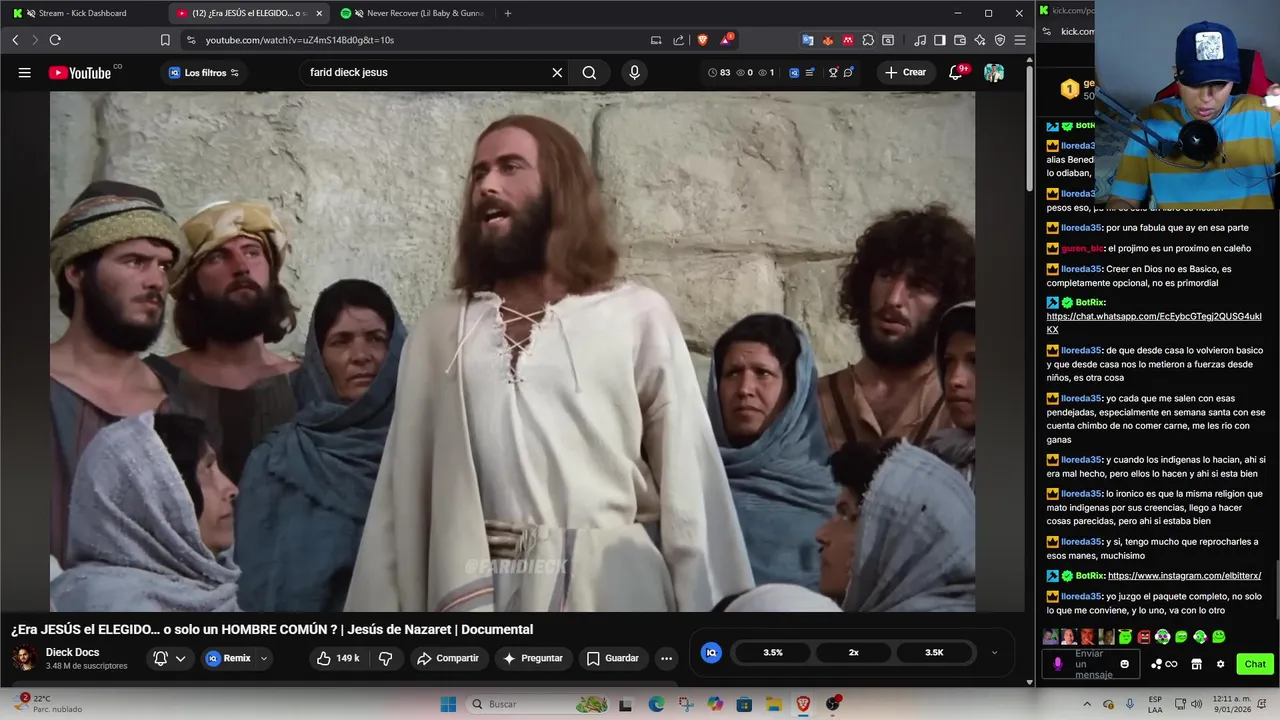The height and width of the screenshot is (720, 1280).
Task: Open the Los filtros control
Action: click(204, 72)
